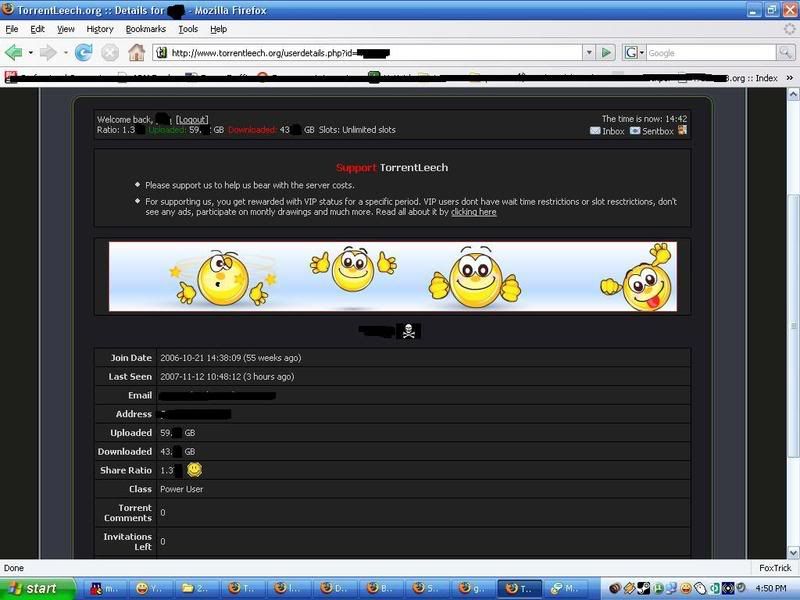Click the 4:50 PM system clock
Image resolution: width=800 pixels, height=600 pixels.
point(771,588)
